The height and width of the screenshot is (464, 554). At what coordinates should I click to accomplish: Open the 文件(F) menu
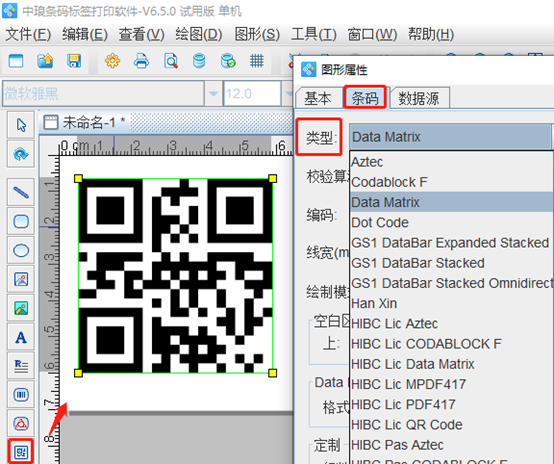click(x=28, y=35)
